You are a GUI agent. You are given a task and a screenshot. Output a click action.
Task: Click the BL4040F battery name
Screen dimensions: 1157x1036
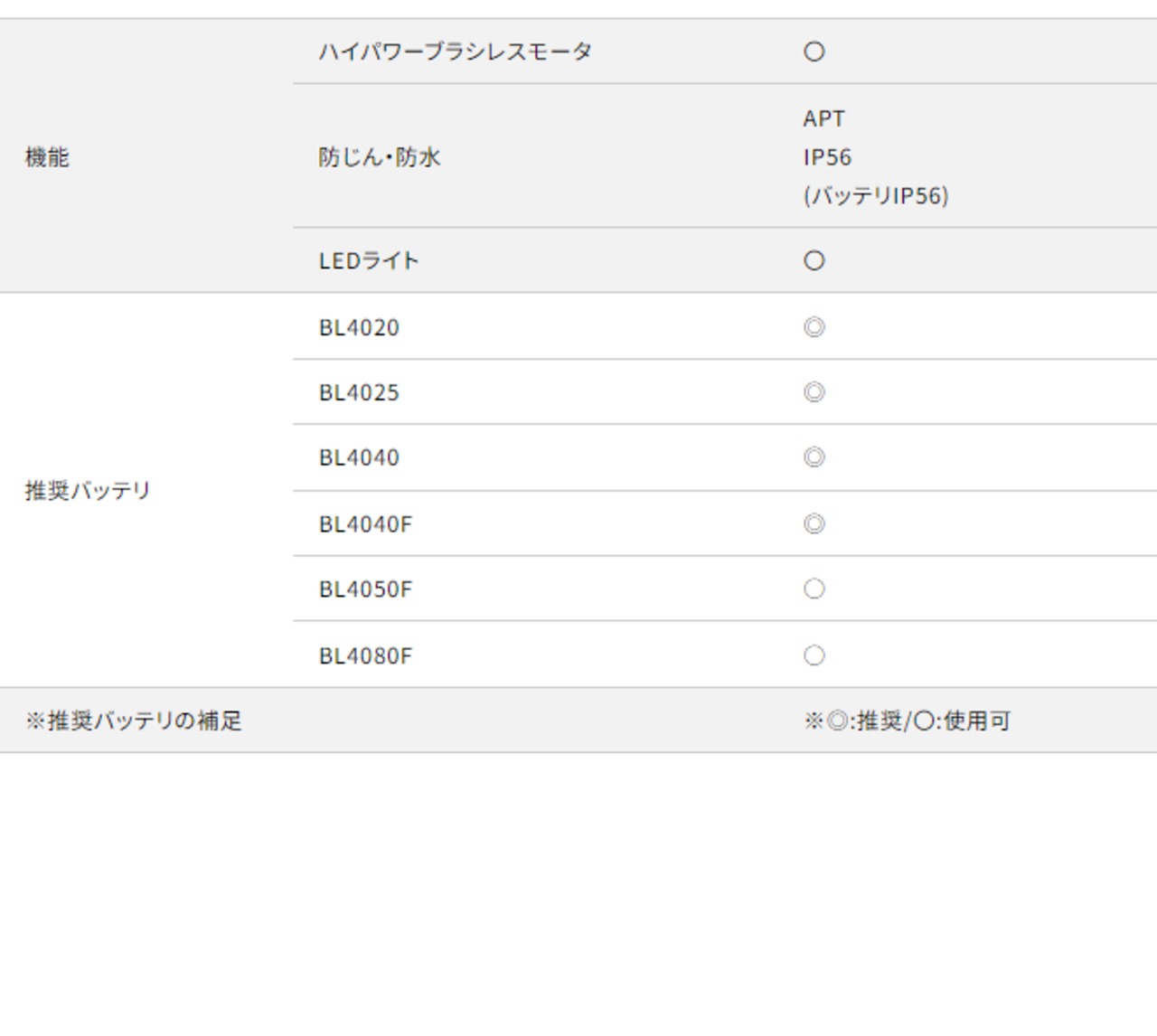[x=365, y=524]
